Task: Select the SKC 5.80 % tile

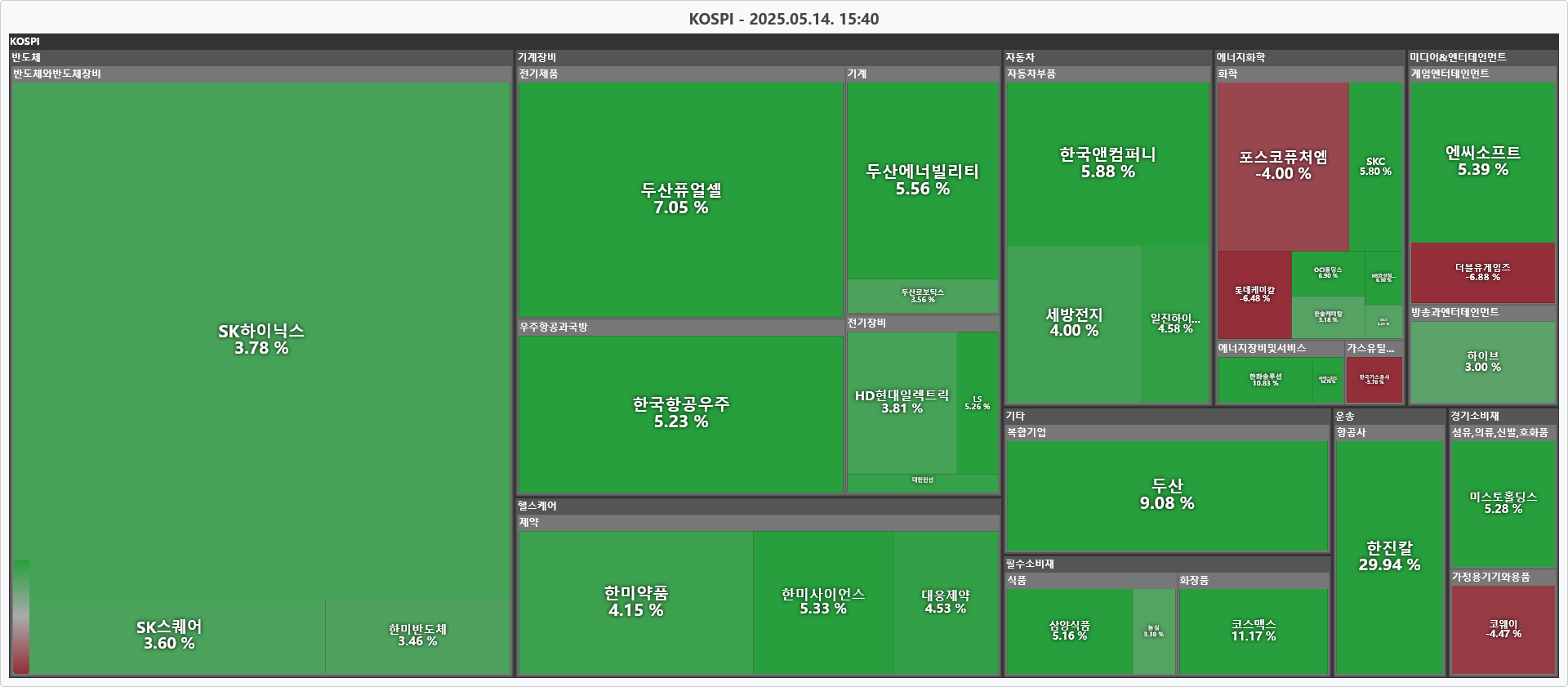Action: point(1375,166)
